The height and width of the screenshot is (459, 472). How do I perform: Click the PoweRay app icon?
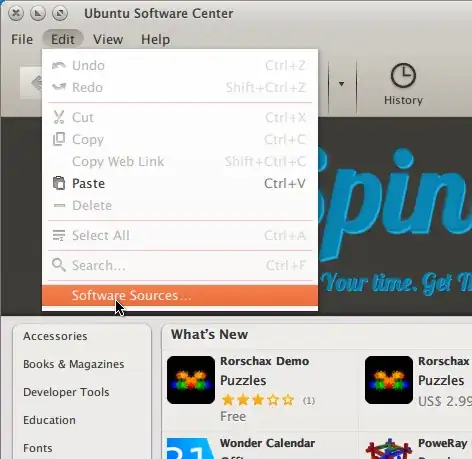tap(389, 448)
